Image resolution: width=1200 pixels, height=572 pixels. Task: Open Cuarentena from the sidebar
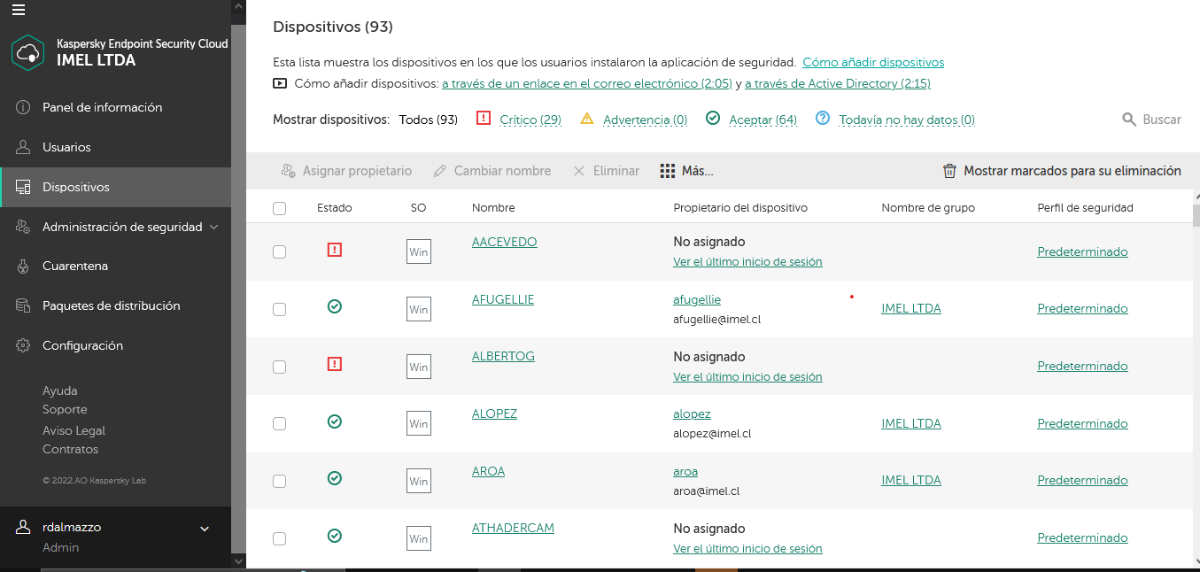pyautogui.click(x=75, y=266)
